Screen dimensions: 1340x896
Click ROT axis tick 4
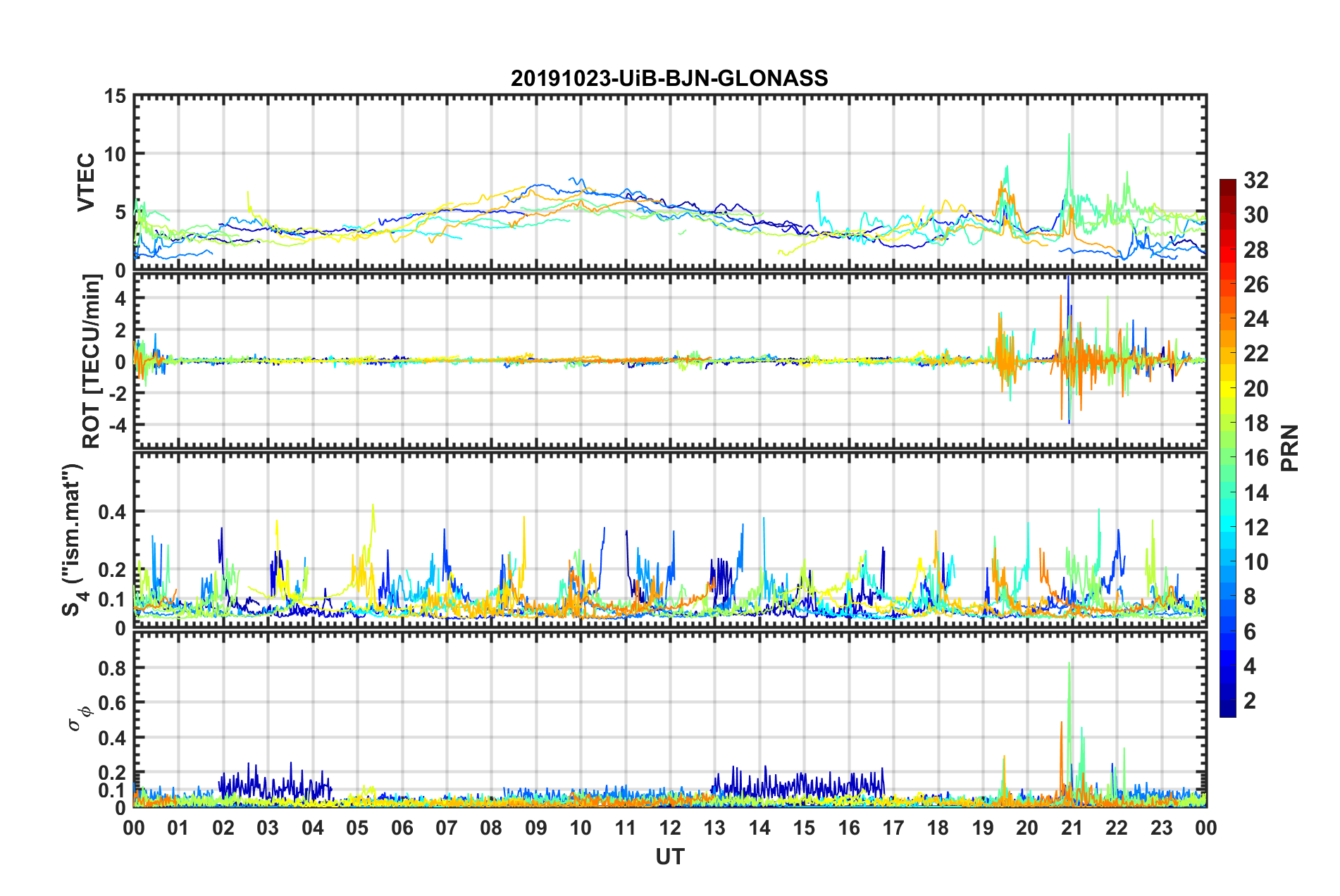121,299
